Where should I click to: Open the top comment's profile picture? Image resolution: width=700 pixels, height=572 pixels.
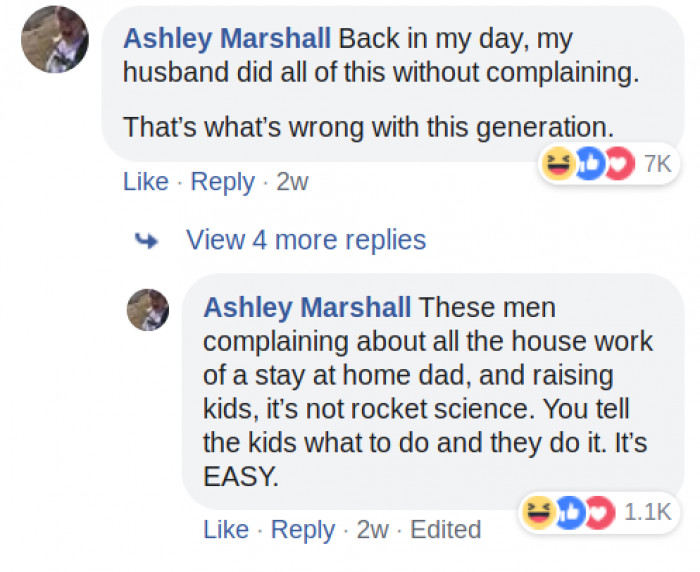[x=55, y=39]
